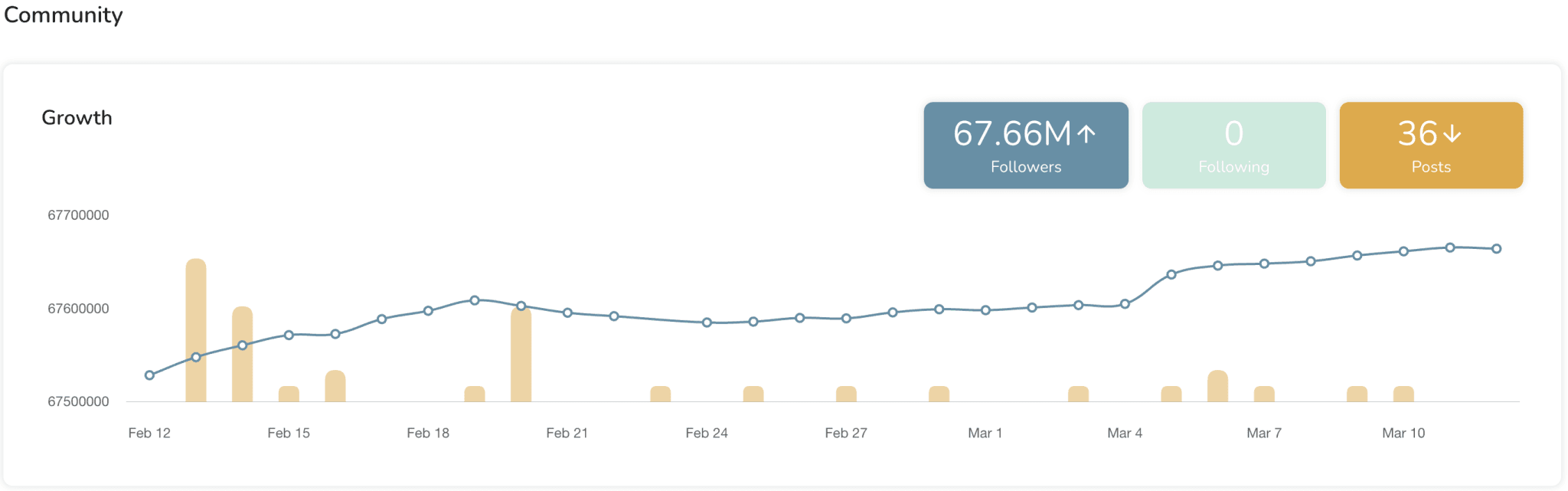Select the green Following stat card
This screenshot has height=491, width=1568.
(x=1233, y=145)
